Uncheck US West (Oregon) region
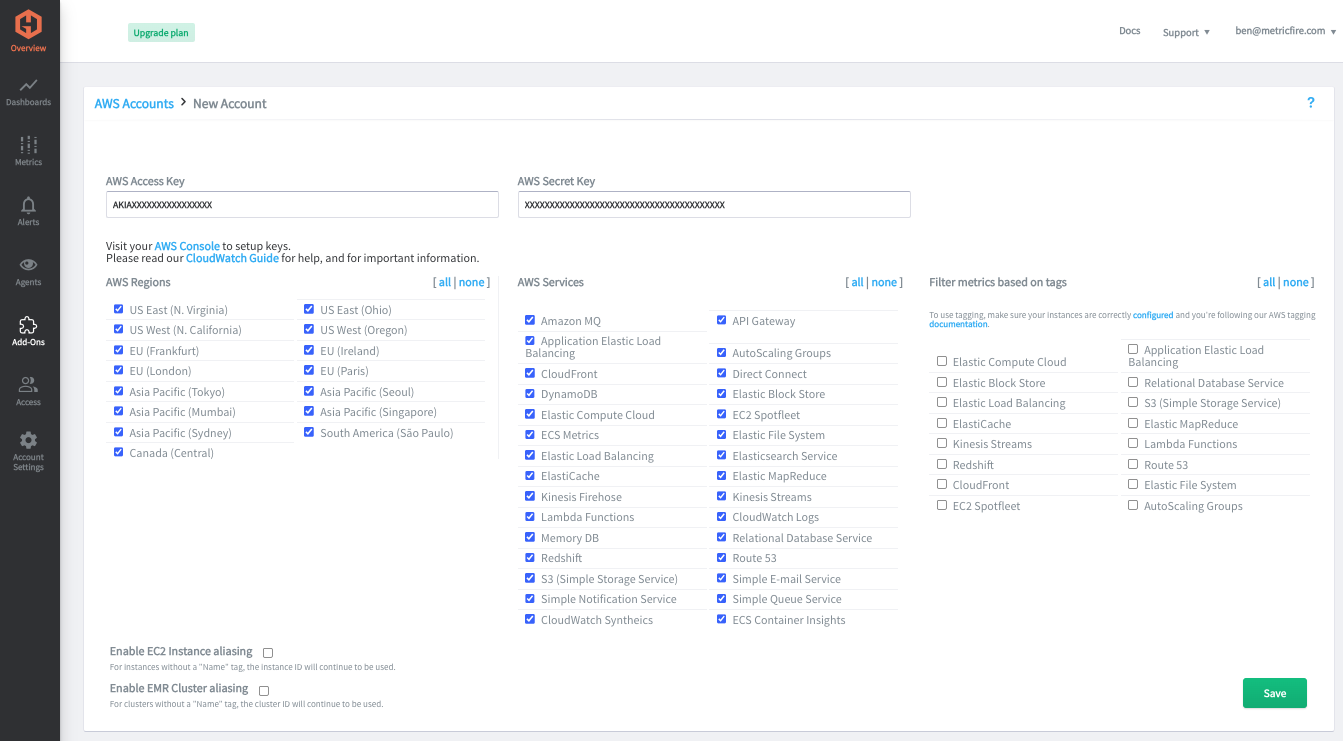 [310, 329]
